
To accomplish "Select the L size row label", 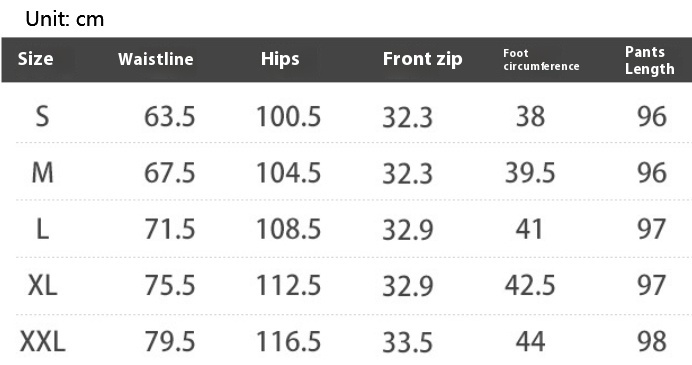I will click(x=42, y=229).
